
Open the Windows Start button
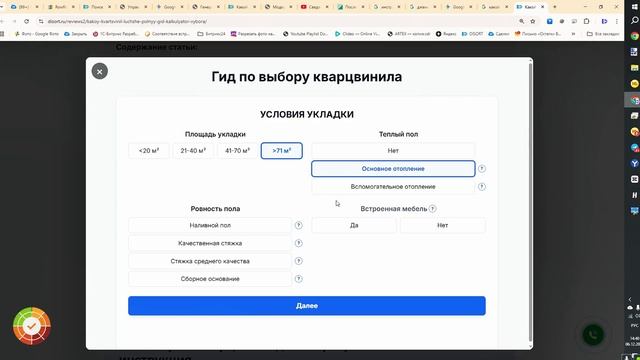click(x=634, y=7)
